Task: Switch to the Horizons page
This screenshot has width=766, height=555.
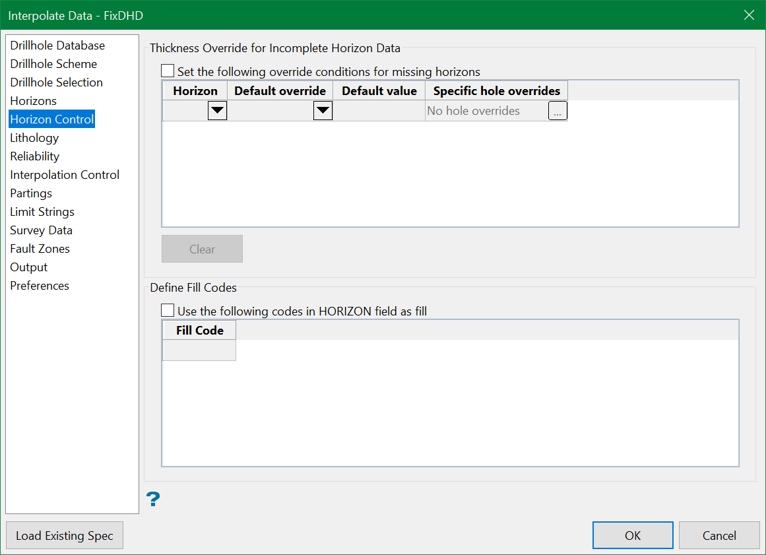Action: point(33,101)
